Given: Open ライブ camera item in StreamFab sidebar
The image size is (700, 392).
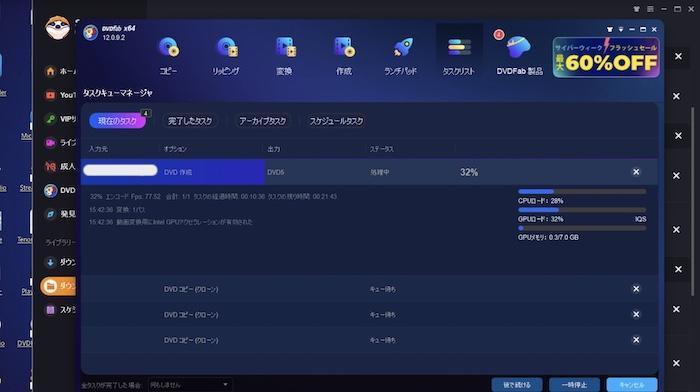Looking at the screenshot, I should coord(60,142).
